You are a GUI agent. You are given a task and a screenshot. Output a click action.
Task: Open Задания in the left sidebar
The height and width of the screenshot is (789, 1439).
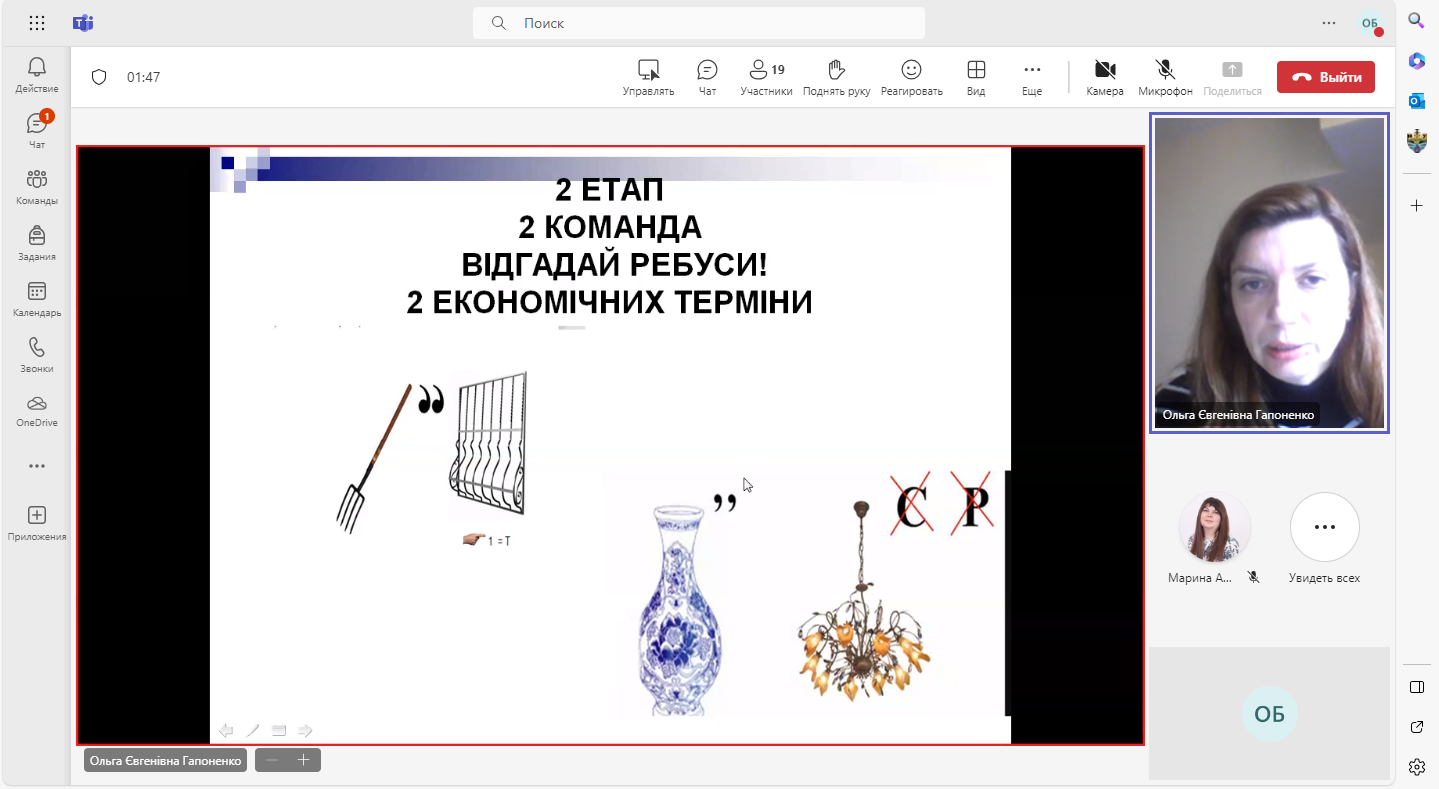37,243
